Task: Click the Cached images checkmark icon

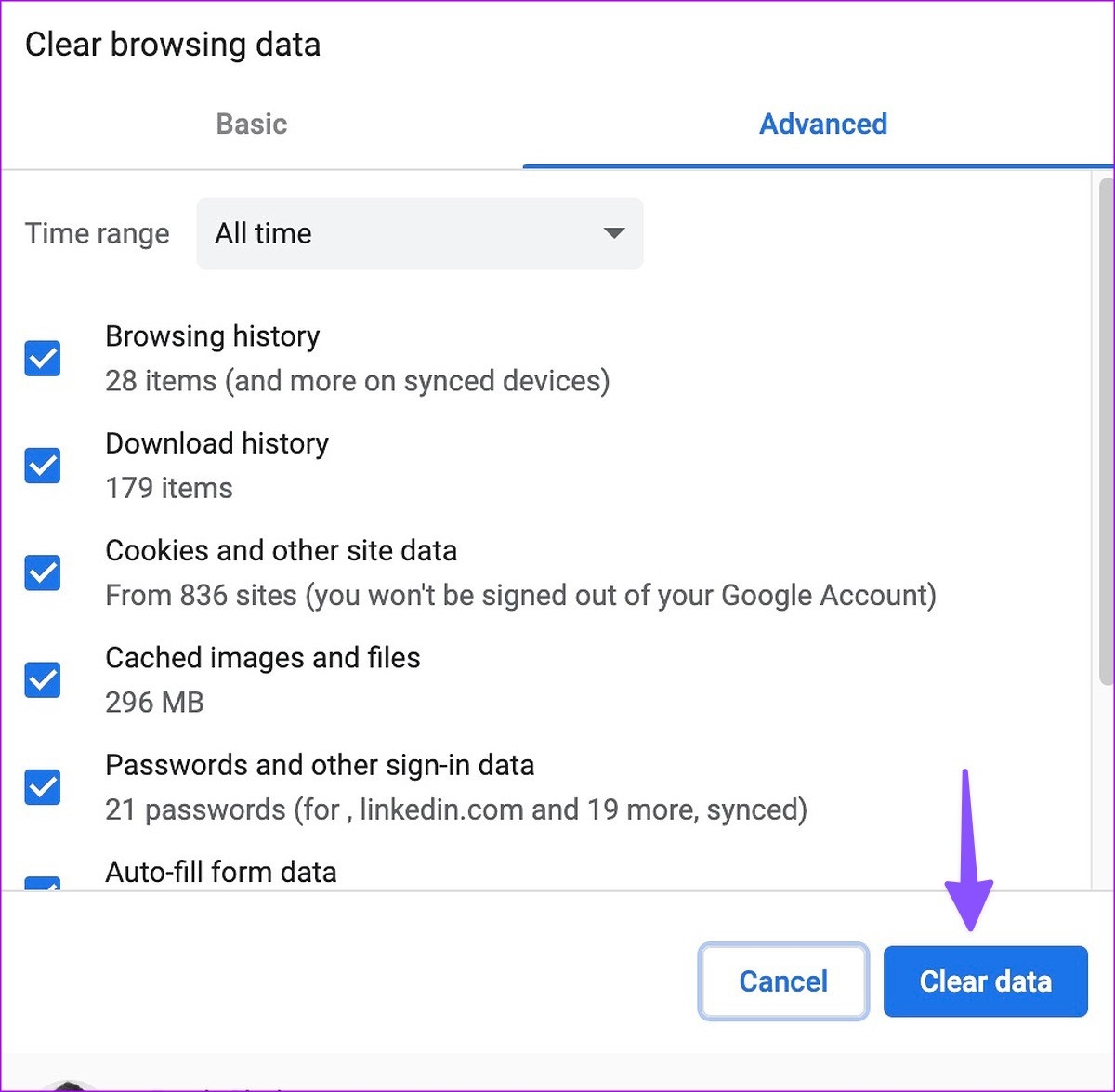Action: pyautogui.click(x=42, y=679)
